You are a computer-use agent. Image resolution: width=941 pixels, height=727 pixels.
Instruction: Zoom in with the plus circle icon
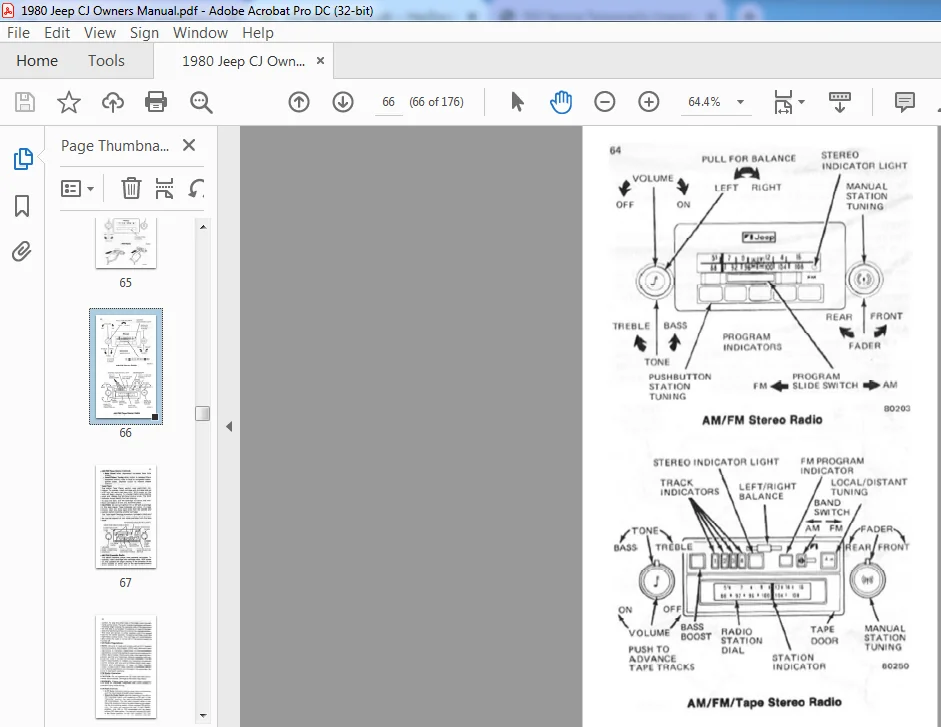click(x=648, y=102)
